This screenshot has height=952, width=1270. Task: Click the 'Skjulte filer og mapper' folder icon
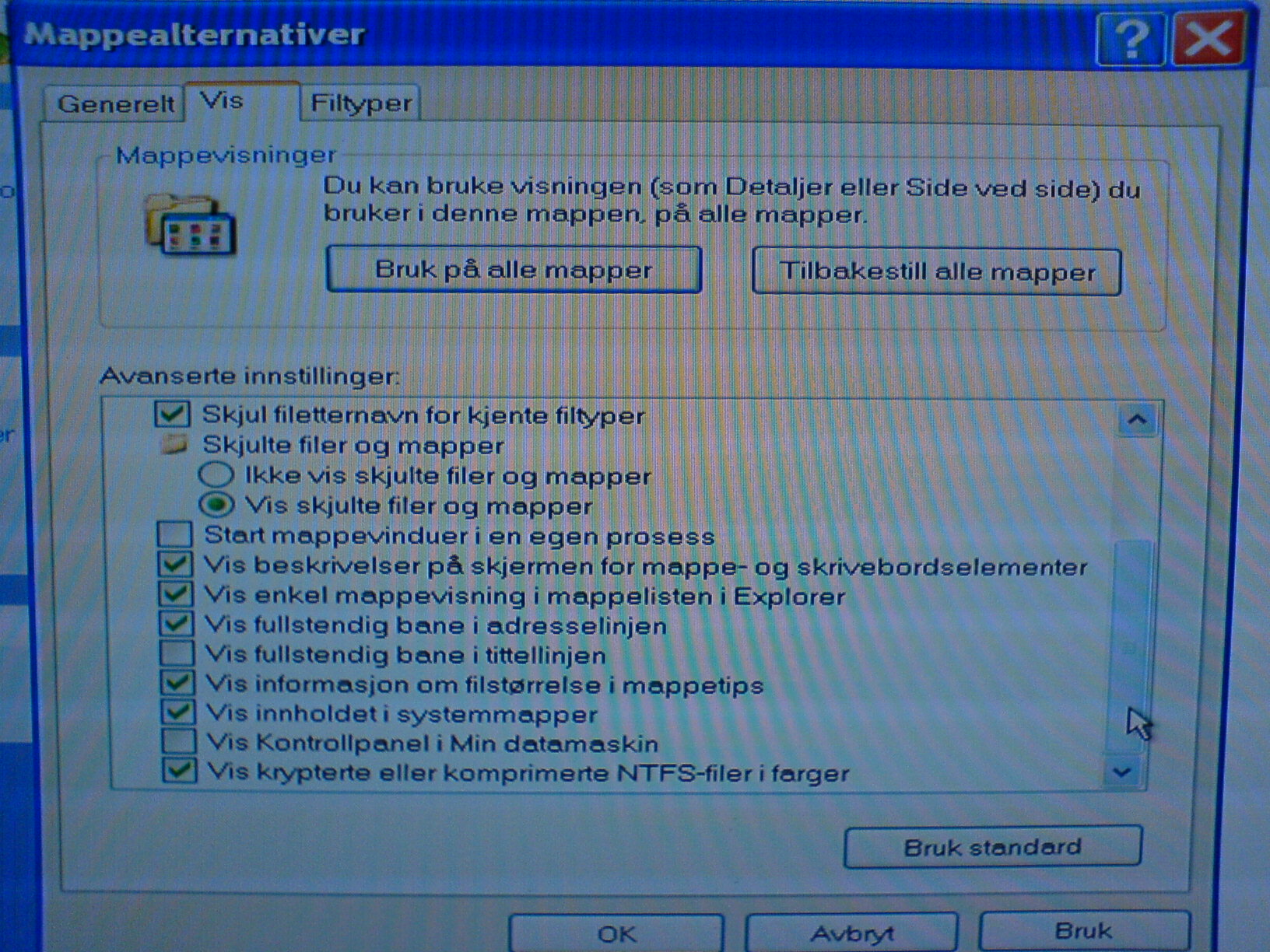(x=174, y=445)
